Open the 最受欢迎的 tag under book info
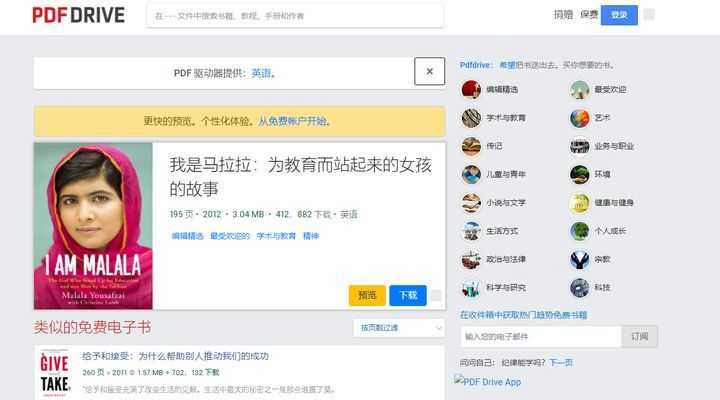720x400 pixels. tap(230, 236)
